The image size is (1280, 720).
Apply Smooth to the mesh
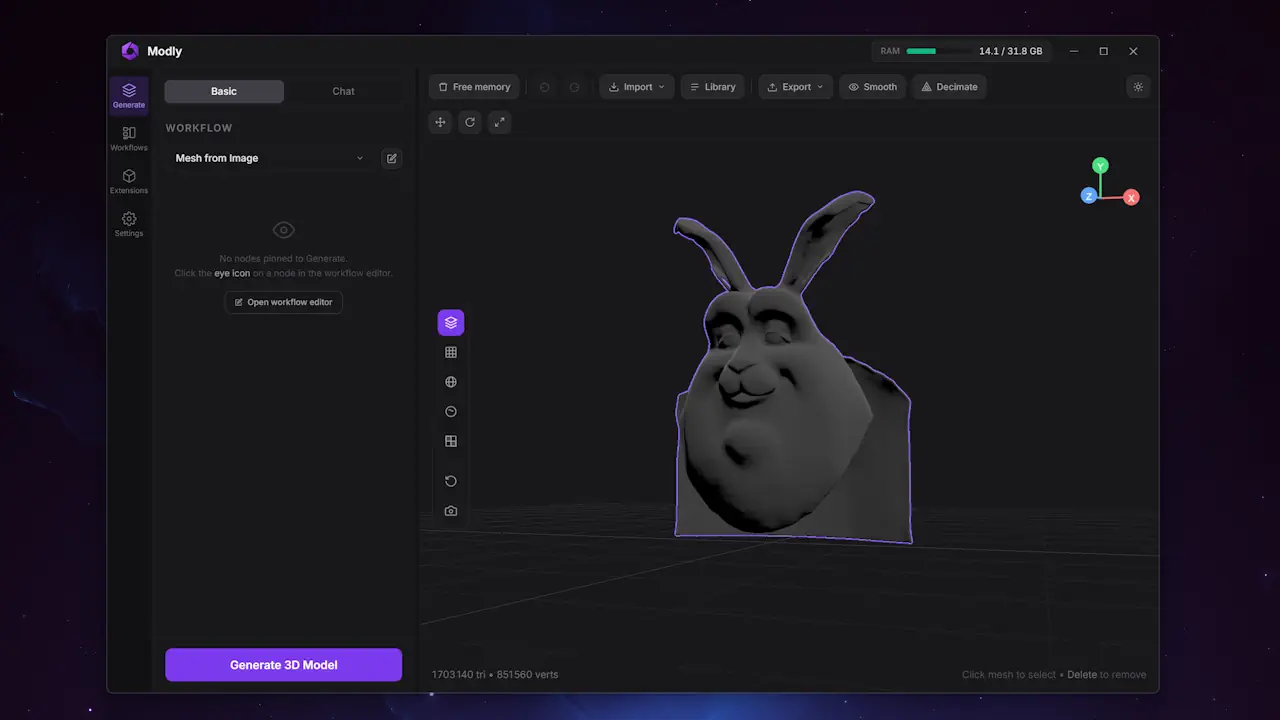872,87
